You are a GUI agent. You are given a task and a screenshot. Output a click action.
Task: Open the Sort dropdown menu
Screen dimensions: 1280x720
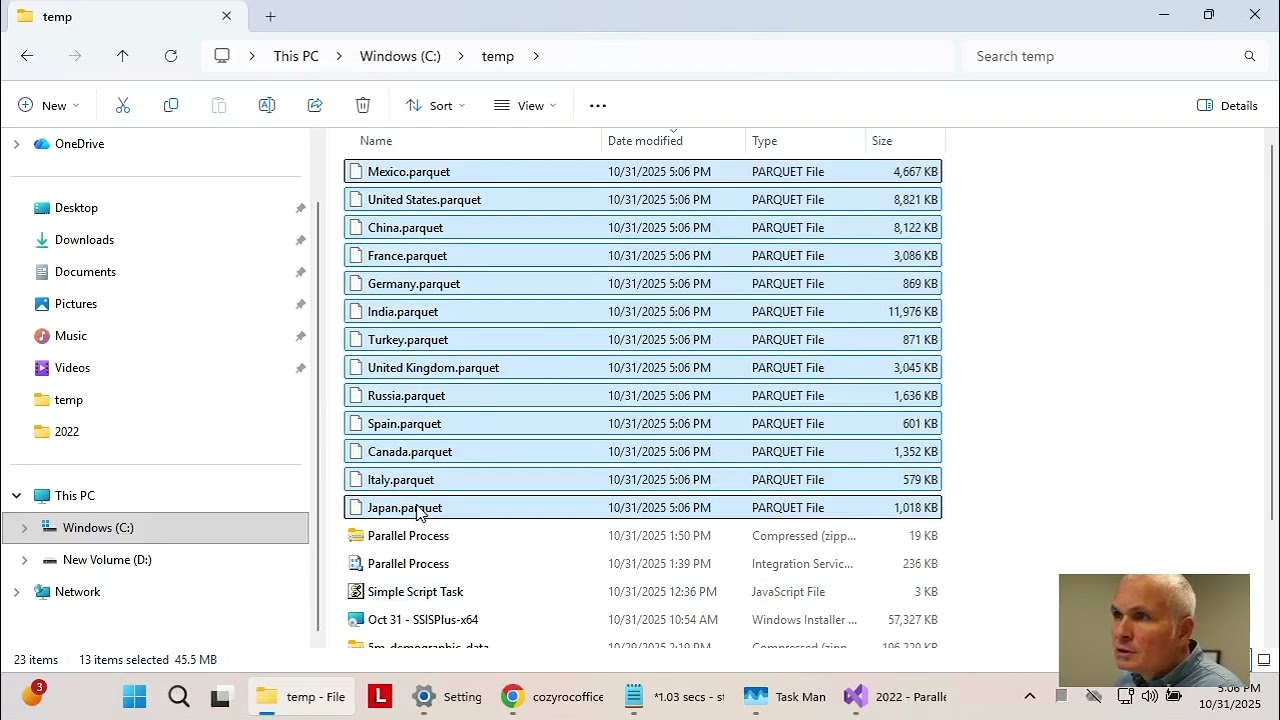[x=435, y=105]
